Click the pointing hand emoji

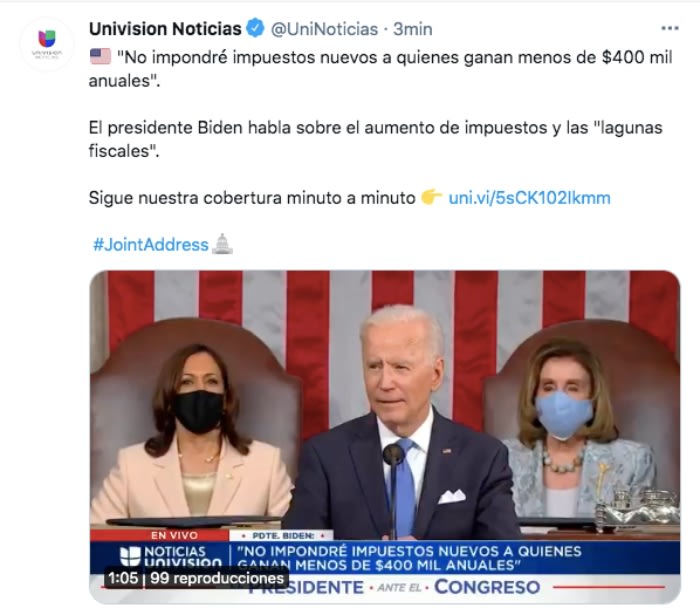[431, 197]
